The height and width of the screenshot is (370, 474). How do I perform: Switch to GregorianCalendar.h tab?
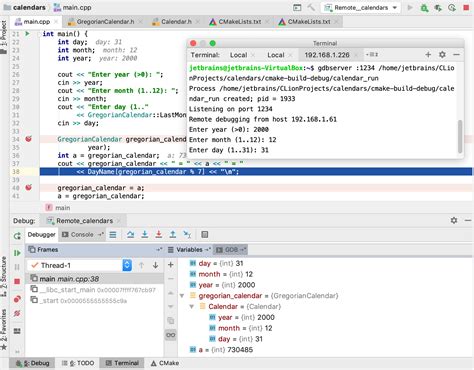pos(105,22)
